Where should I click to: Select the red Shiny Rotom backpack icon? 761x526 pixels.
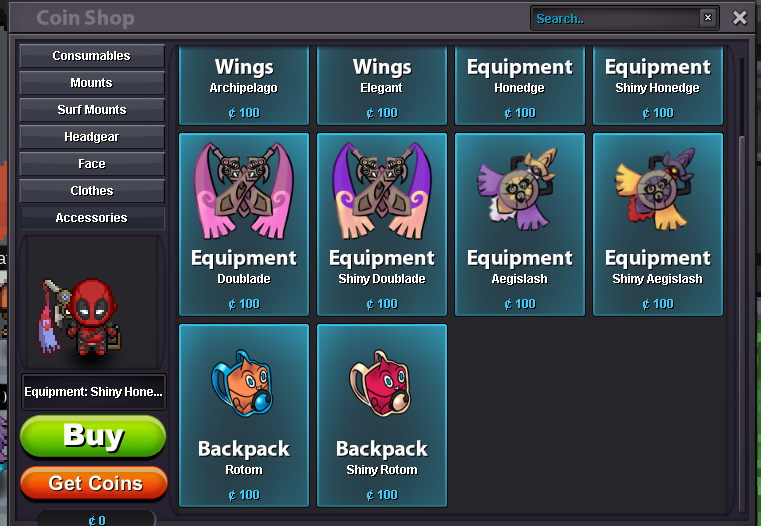(380, 383)
